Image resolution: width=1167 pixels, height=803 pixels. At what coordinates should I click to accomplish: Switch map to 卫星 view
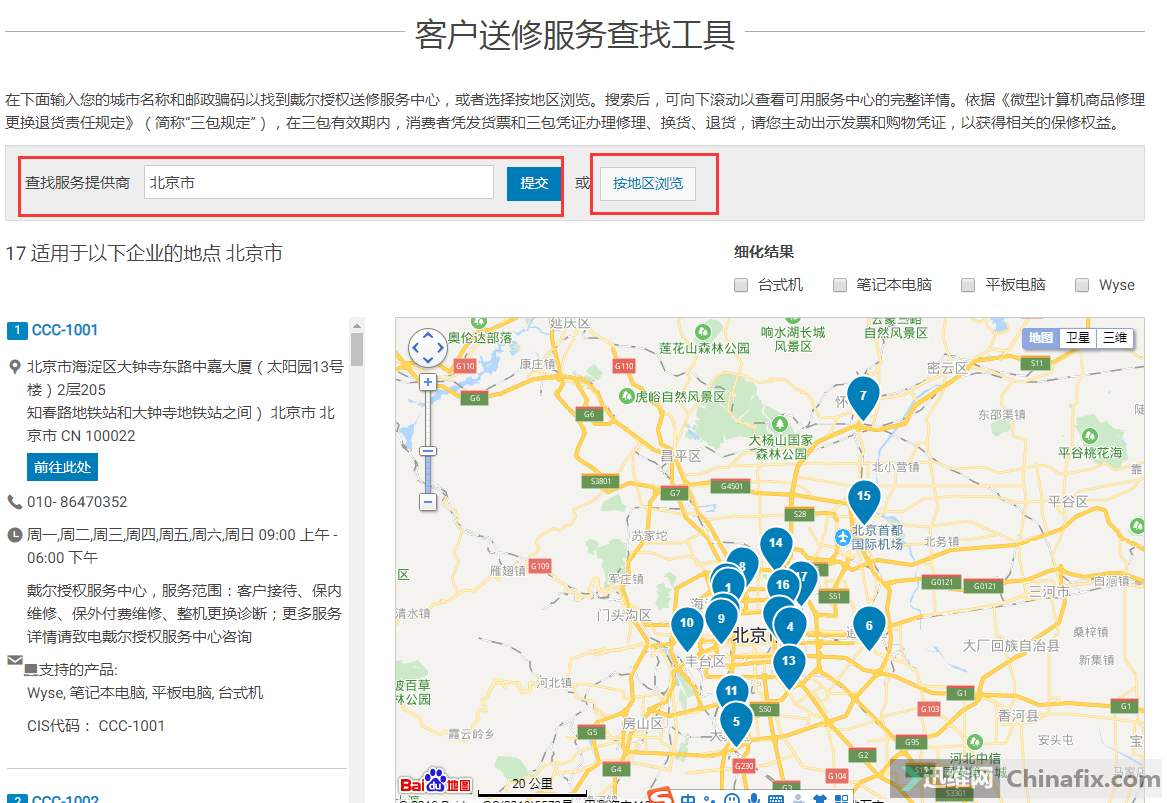coord(1077,338)
